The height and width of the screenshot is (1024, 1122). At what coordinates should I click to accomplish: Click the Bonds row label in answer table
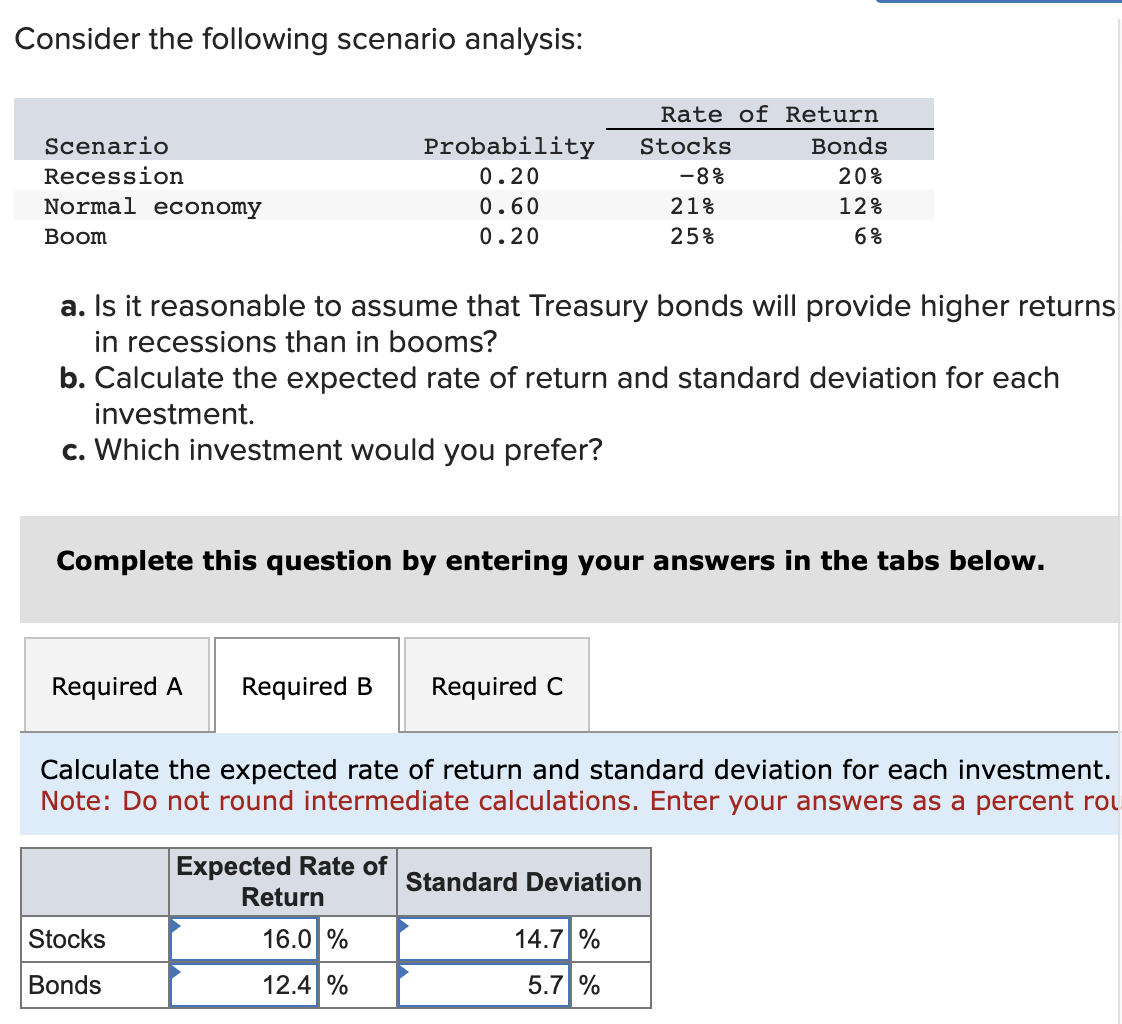(x=65, y=985)
